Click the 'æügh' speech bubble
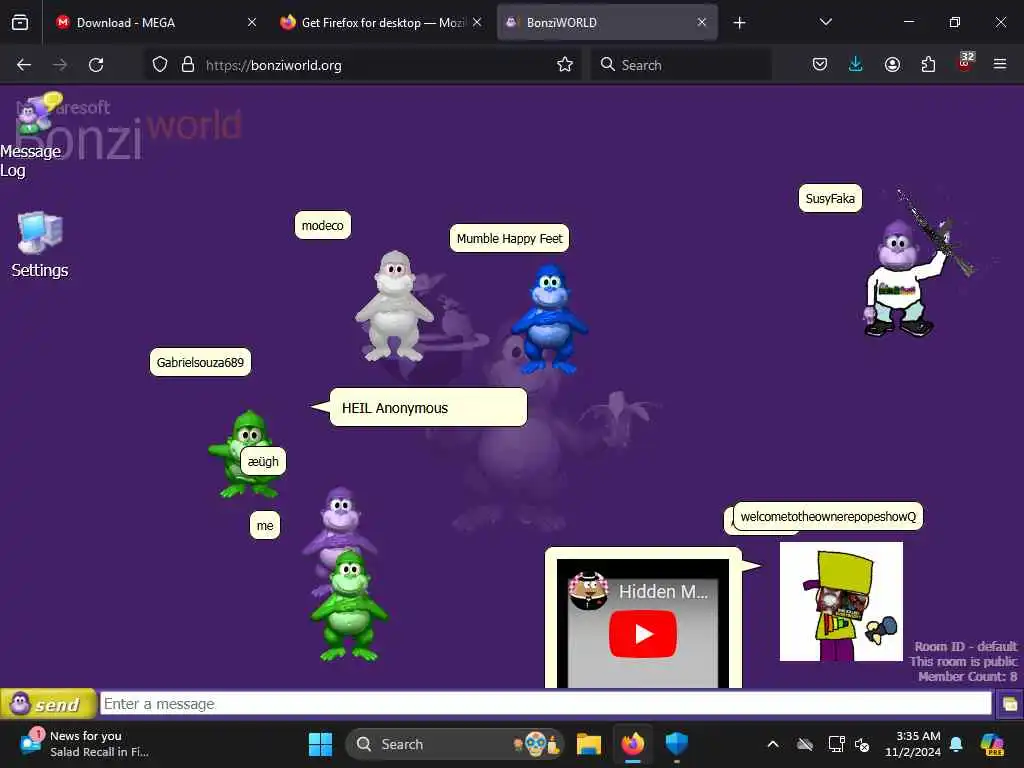The image size is (1024, 768). (x=263, y=461)
